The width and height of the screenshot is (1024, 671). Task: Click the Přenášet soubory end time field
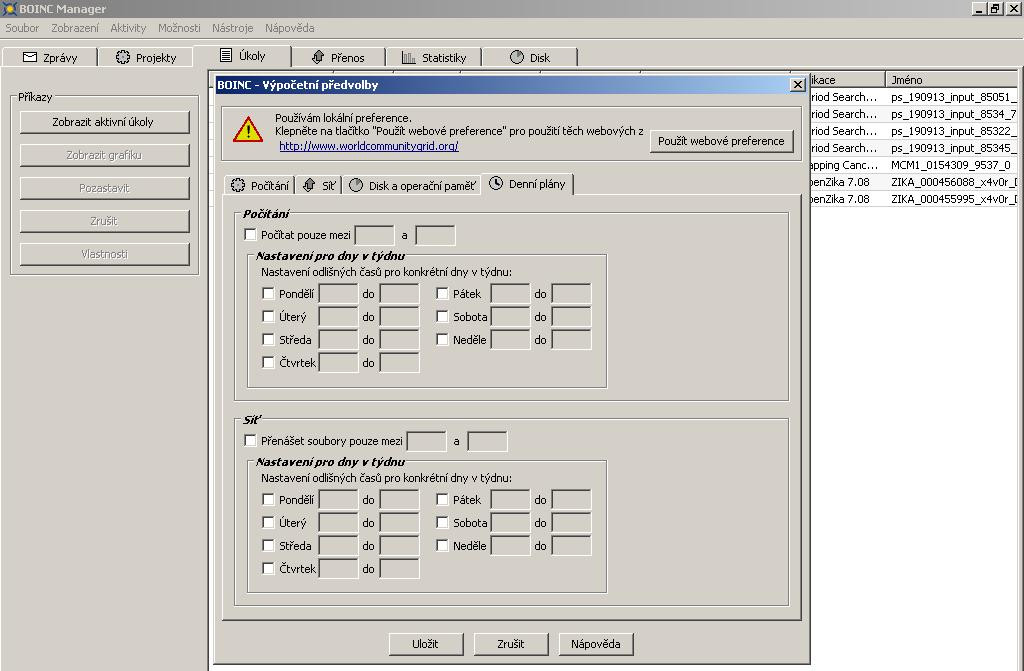487,441
